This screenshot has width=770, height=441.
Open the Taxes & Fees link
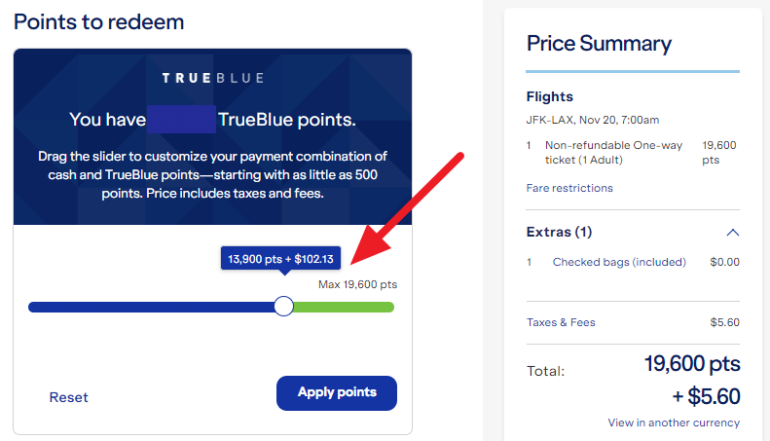tap(561, 322)
